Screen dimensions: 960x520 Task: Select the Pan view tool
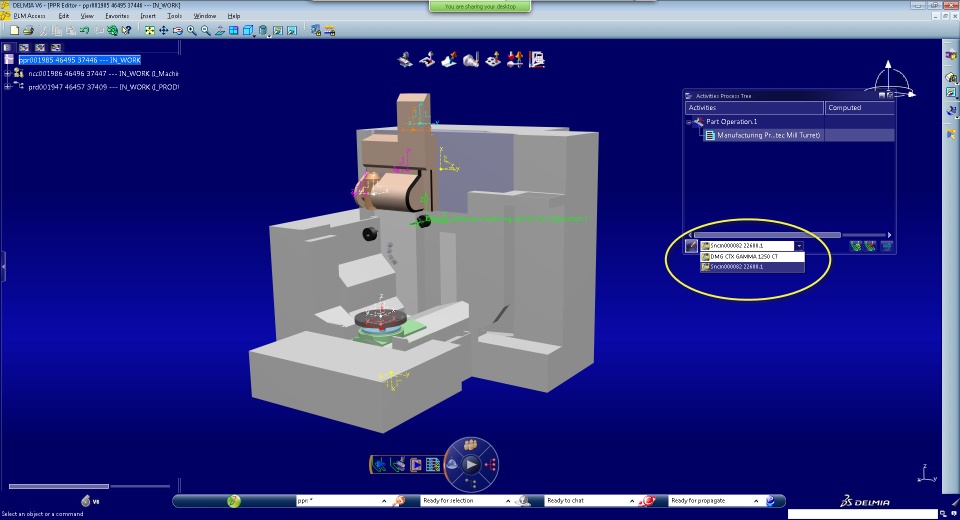click(163, 30)
